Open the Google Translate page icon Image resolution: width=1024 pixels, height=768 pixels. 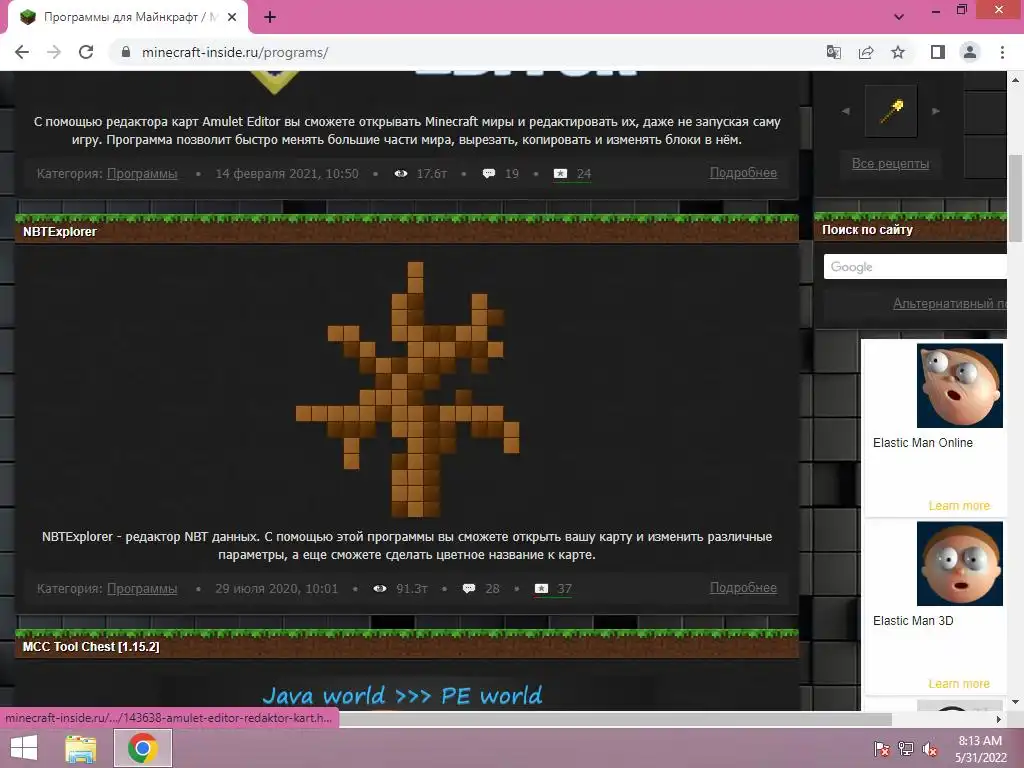tap(834, 52)
